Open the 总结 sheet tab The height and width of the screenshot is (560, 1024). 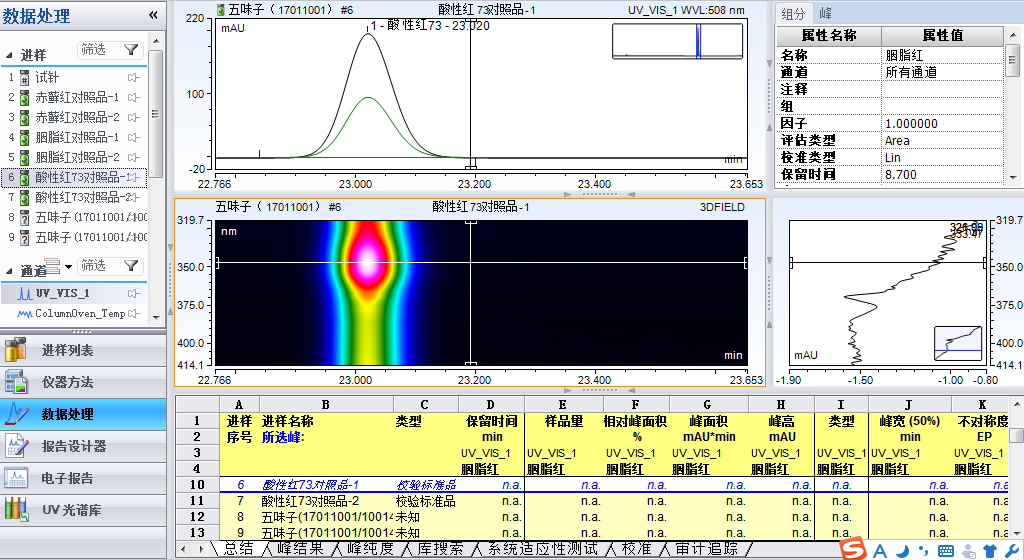click(x=238, y=549)
